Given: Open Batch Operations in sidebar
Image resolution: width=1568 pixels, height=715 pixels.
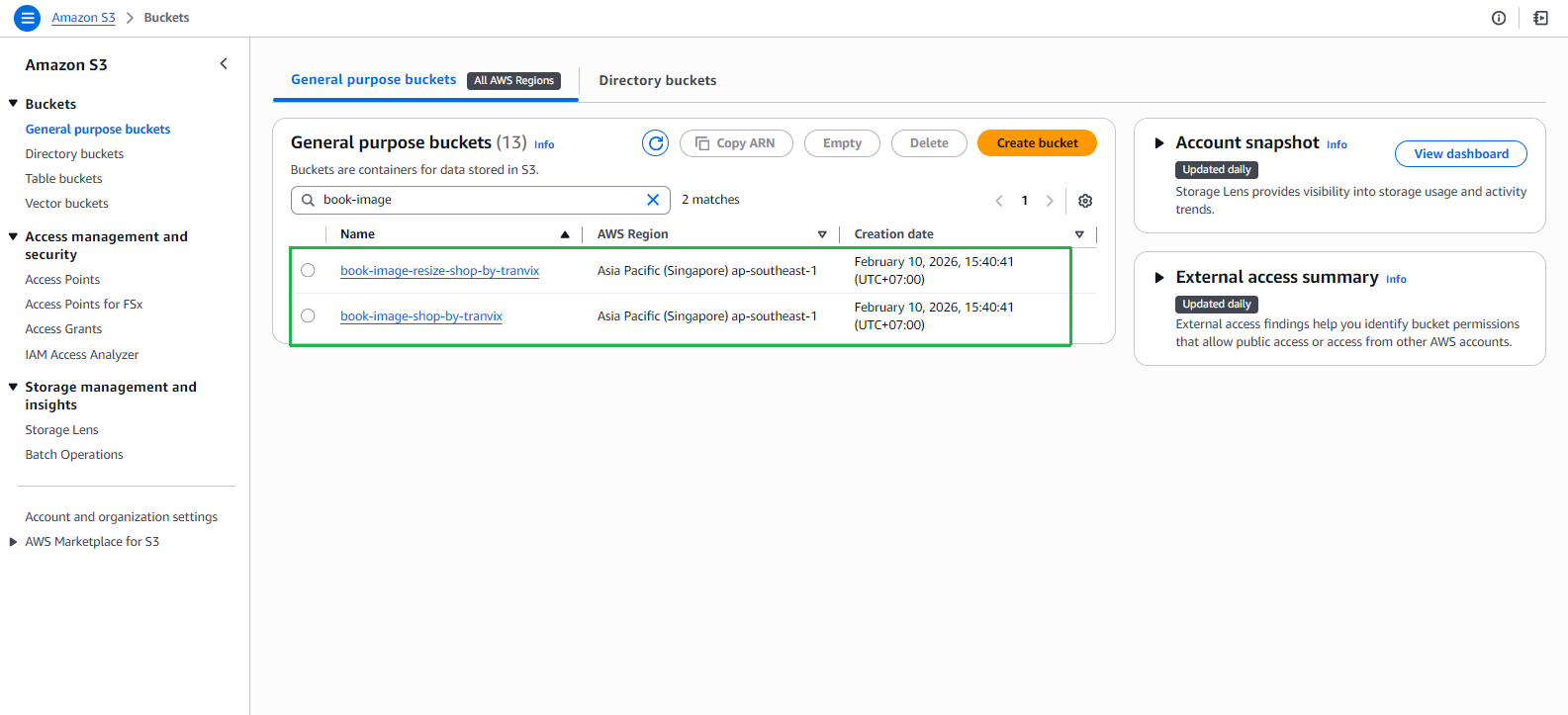Looking at the screenshot, I should pyautogui.click(x=74, y=455).
